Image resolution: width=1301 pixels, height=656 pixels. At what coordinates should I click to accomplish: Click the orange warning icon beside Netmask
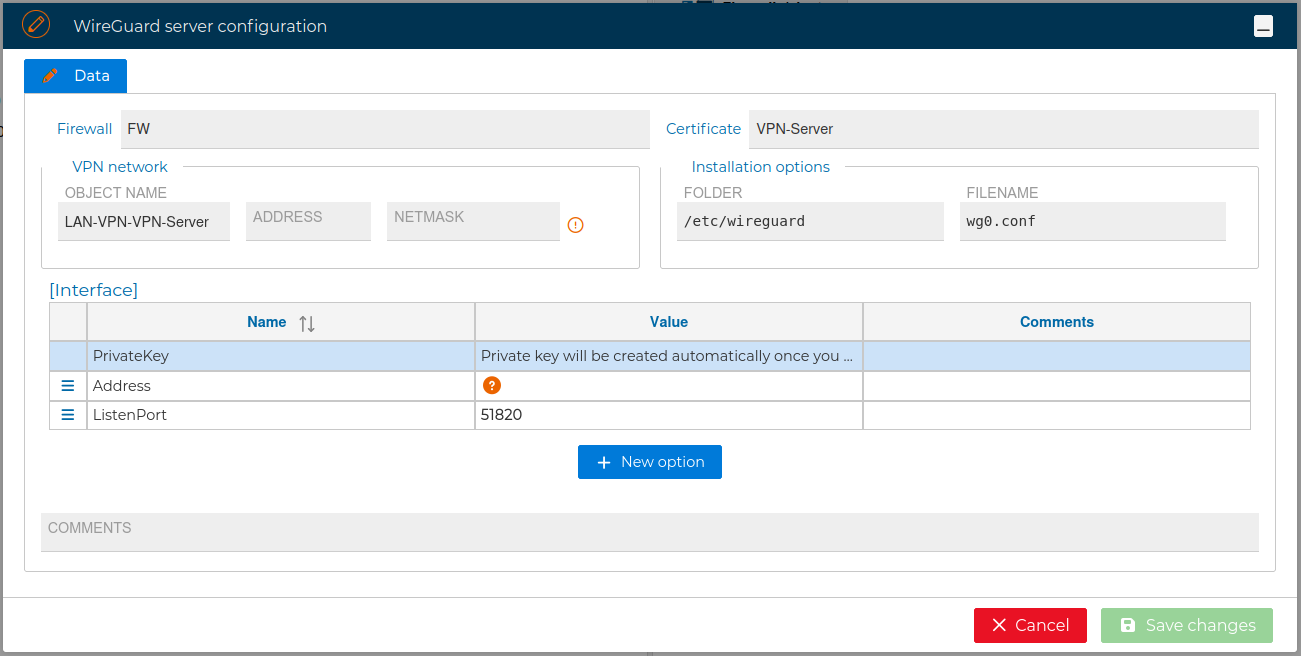tap(575, 225)
